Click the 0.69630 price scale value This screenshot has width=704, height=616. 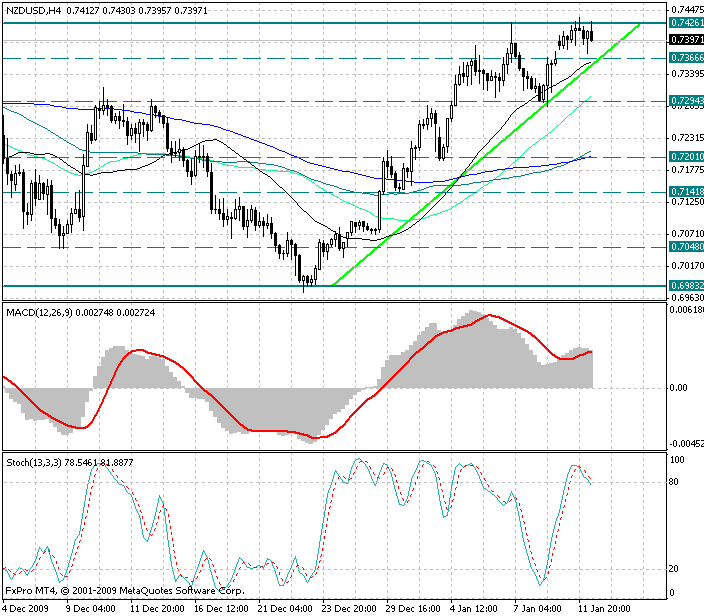tap(687, 297)
